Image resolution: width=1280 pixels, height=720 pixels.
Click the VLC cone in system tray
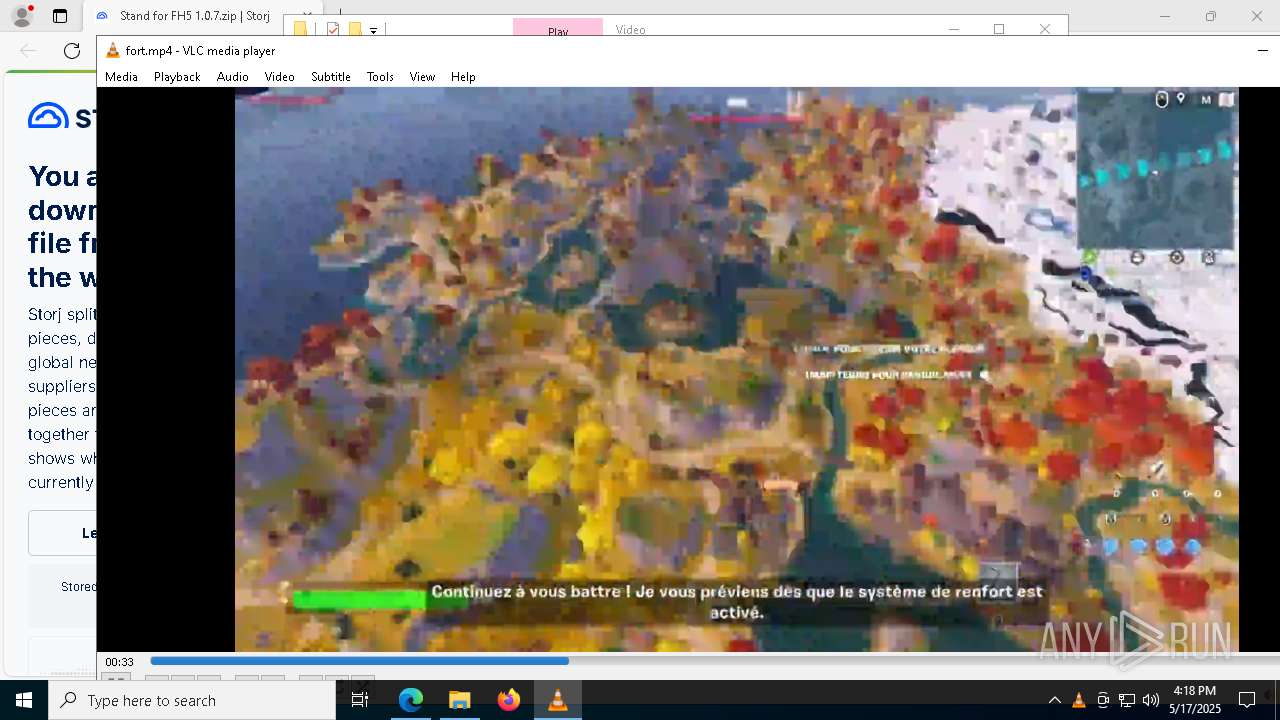click(x=1078, y=700)
